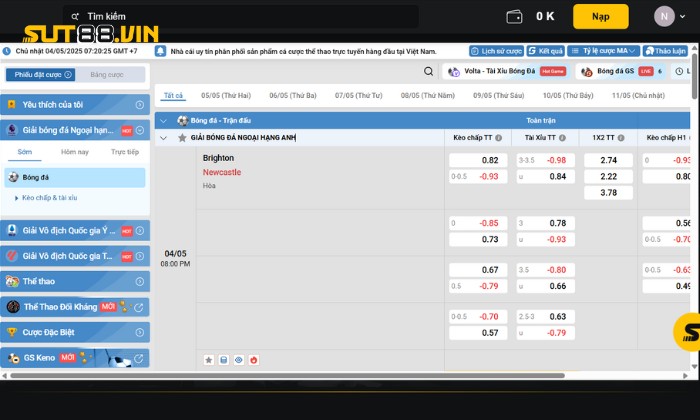Screen dimensions: 700x420
Task: Collapse the Bóng đá - Trận đấu section
Action: coord(164,120)
